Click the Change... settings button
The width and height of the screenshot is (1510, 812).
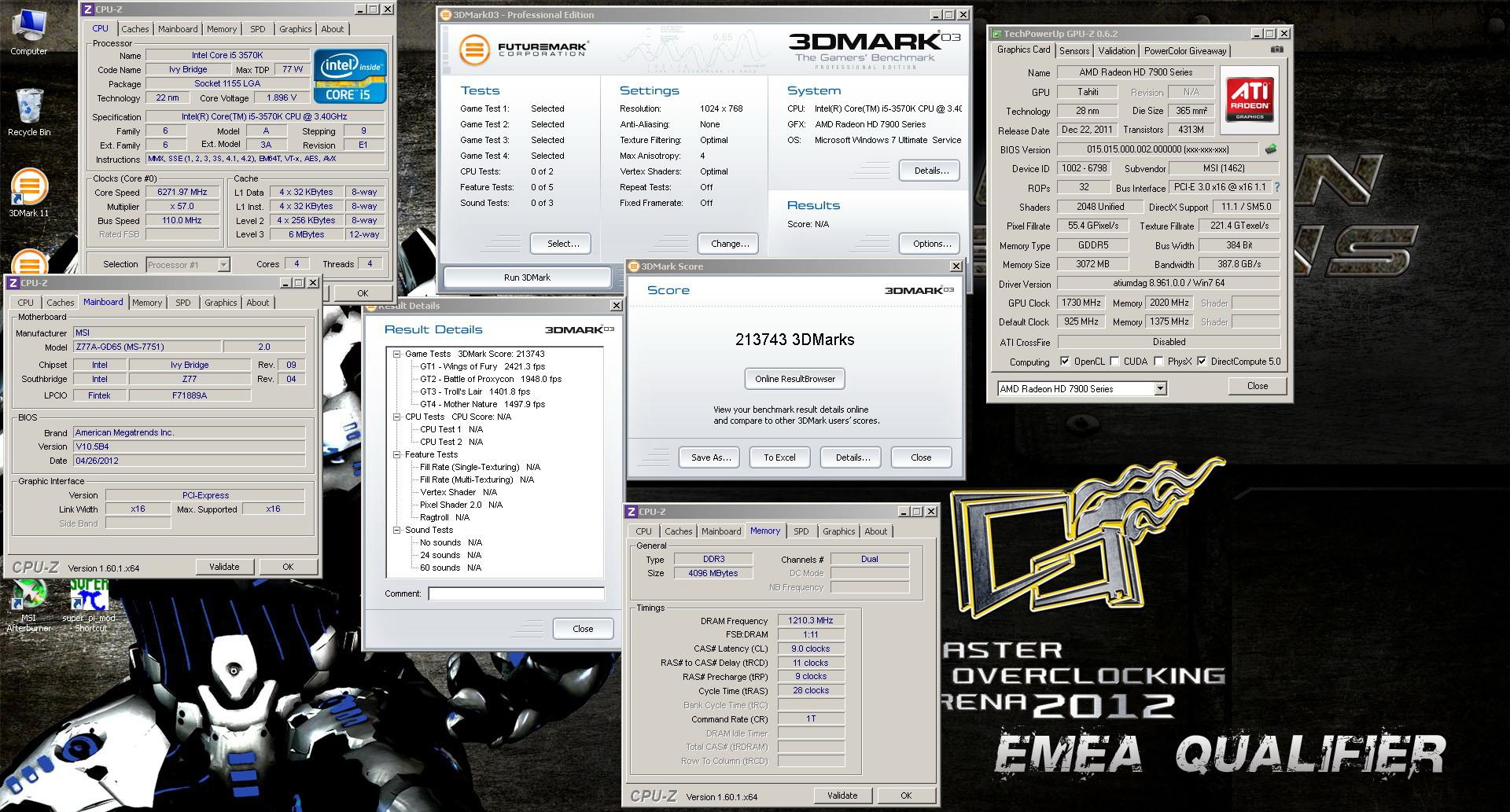(x=730, y=244)
